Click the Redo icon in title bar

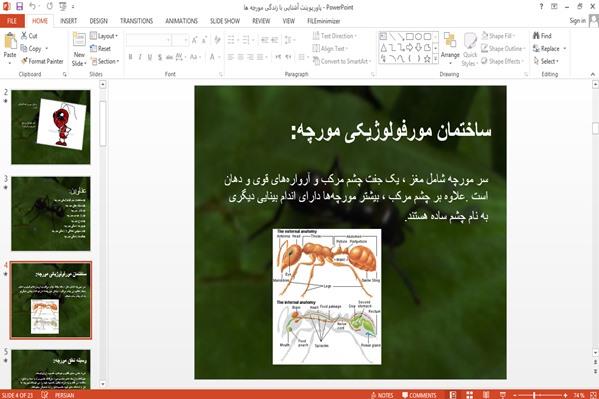[50, 6]
